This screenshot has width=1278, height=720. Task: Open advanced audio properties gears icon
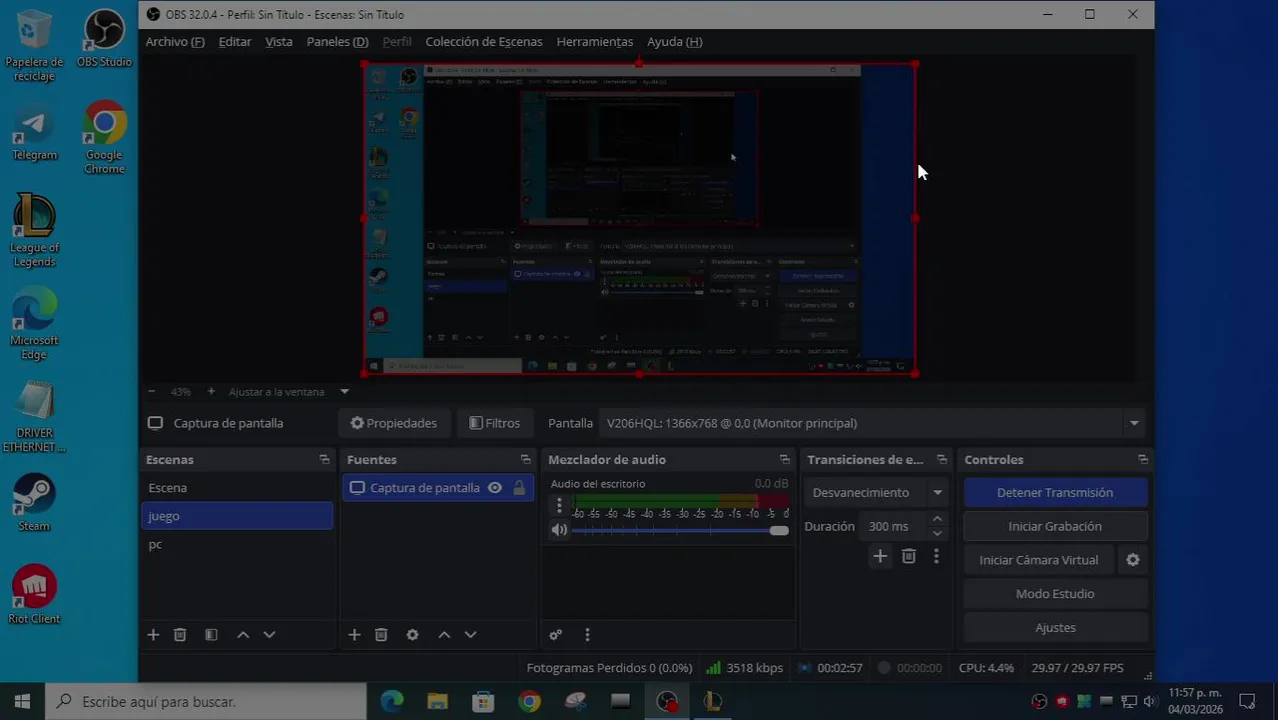click(556, 635)
